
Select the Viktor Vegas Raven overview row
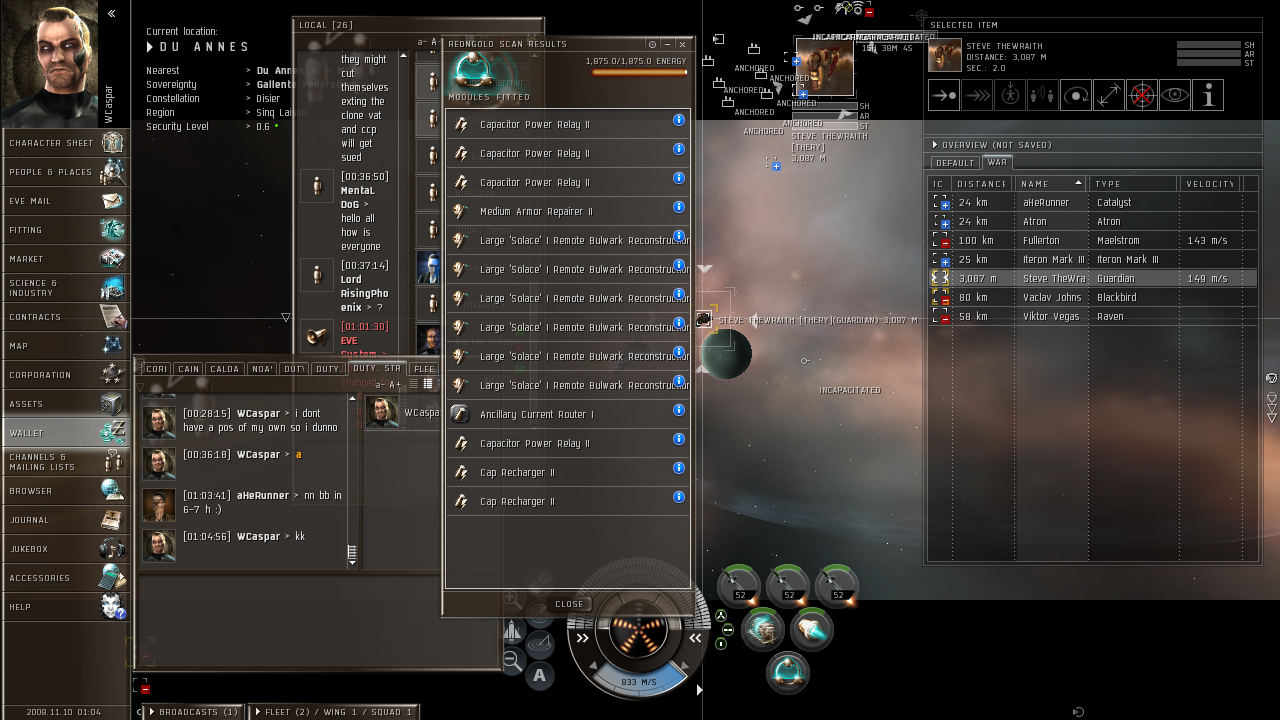[x=1093, y=316]
